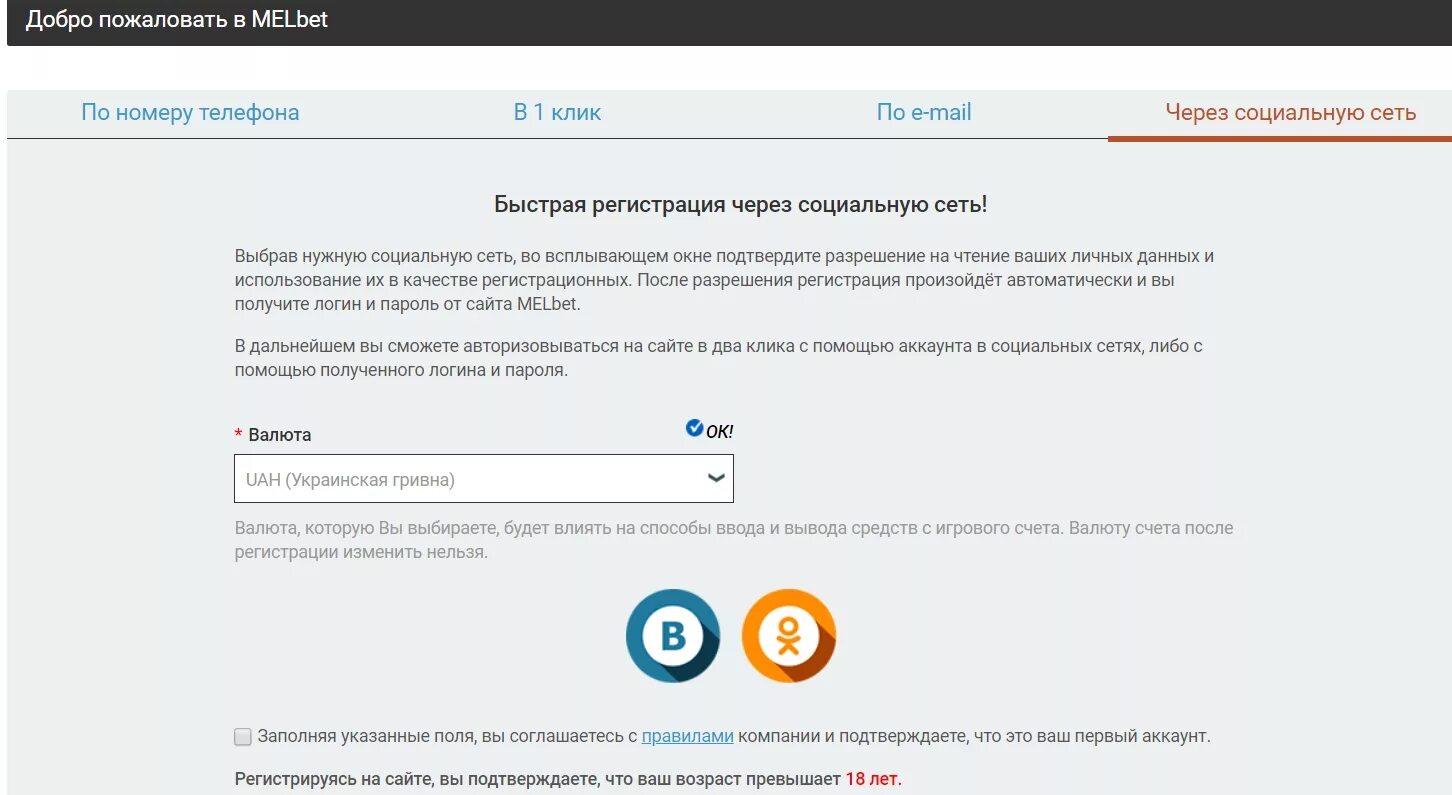Click the paragraph starting 'Выбрав нужную социальную сеть'
1452x795 pixels.
(724, 280)
